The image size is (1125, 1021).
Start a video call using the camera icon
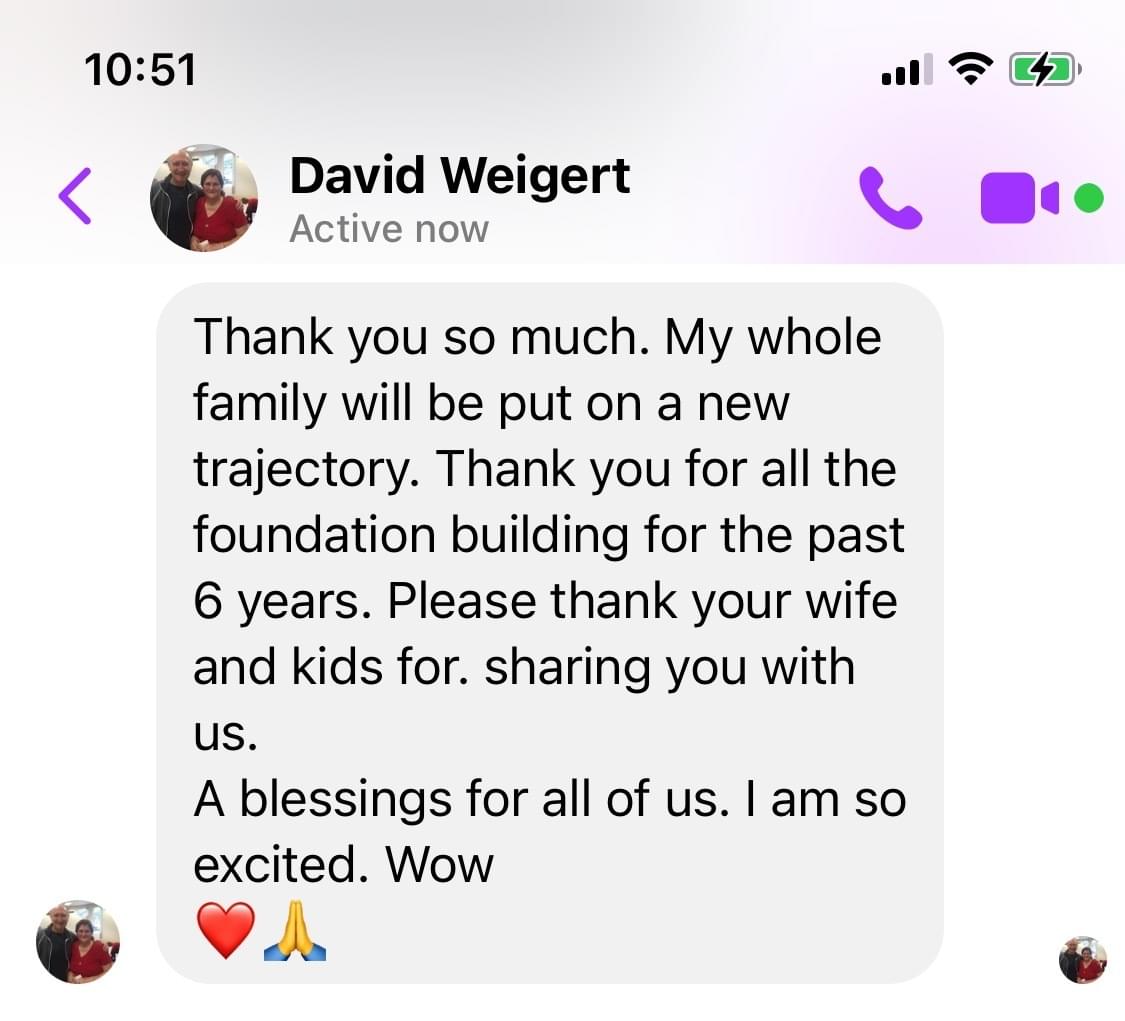point(1019,198)
